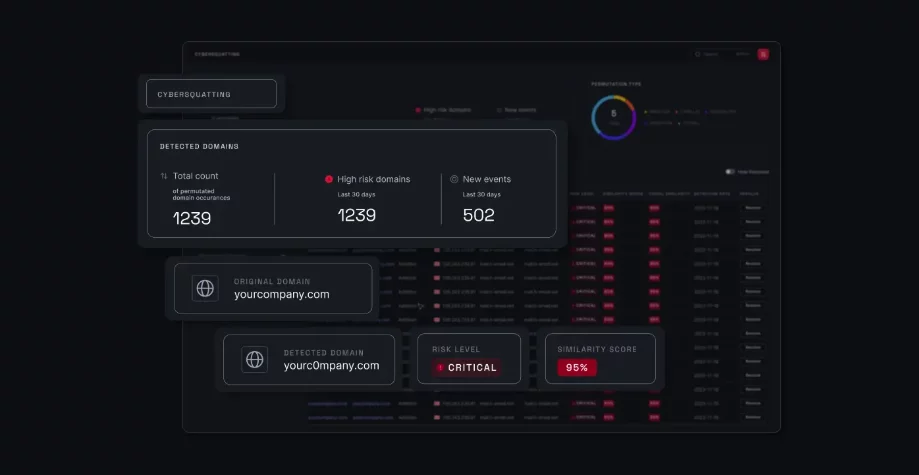Click the globe icon beside yourcompany.com
The width and height of the screenshot is (919, 475).
(x=205, y=288)
